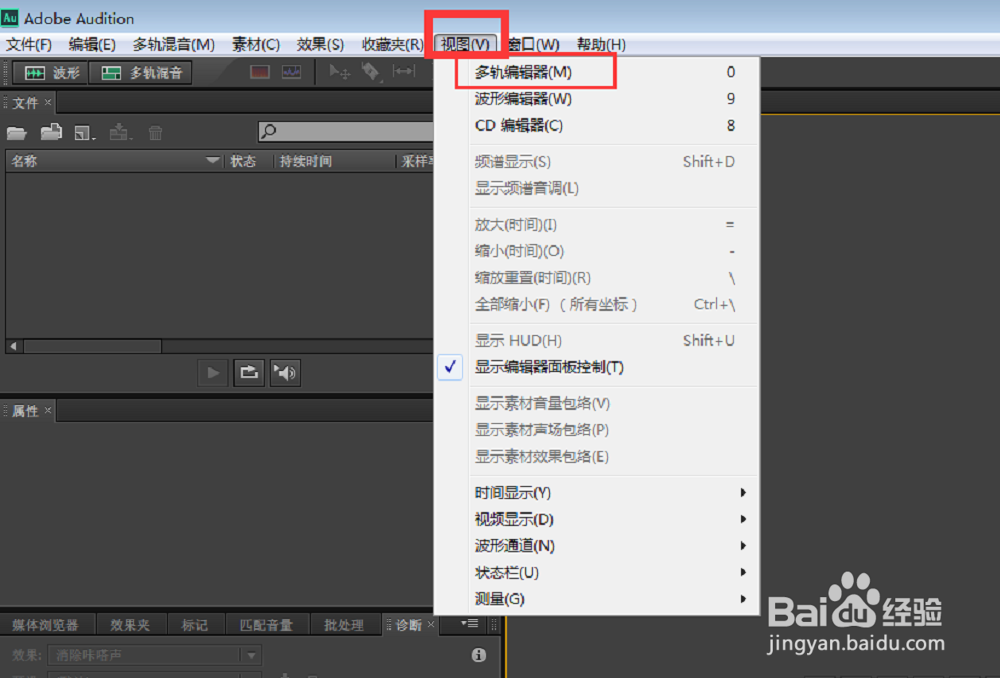1000x678 pixels.
Task: Switch to the 媒体浏览器 tab
Action: coord(45,625)
